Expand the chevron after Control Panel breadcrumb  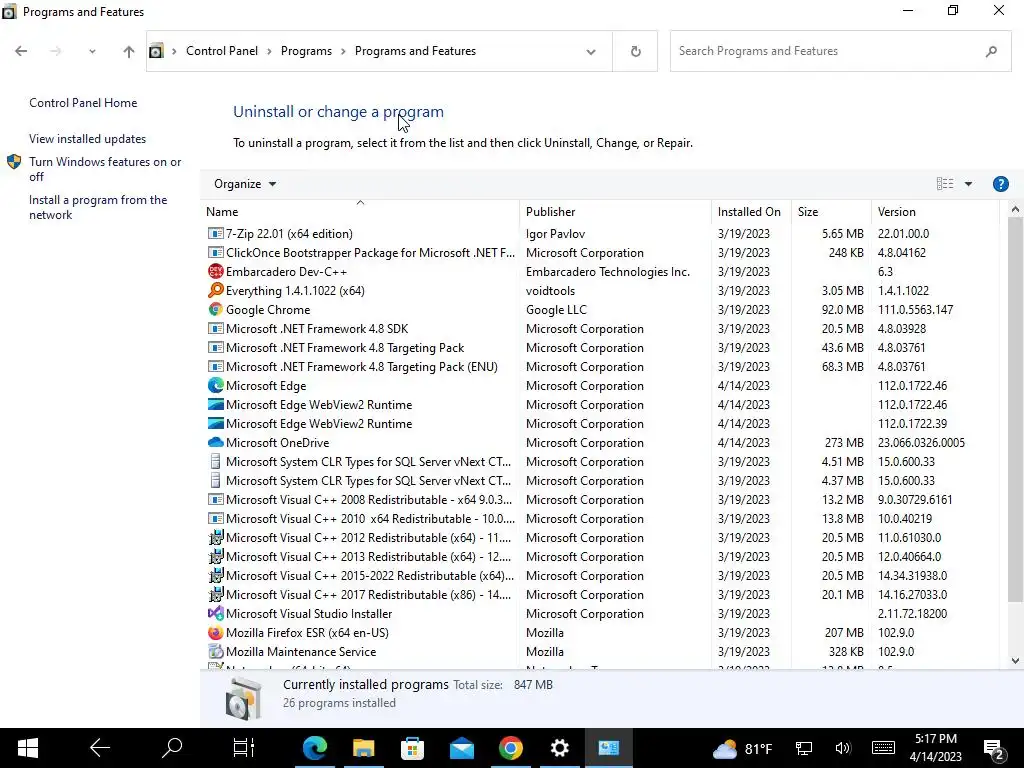269,51
